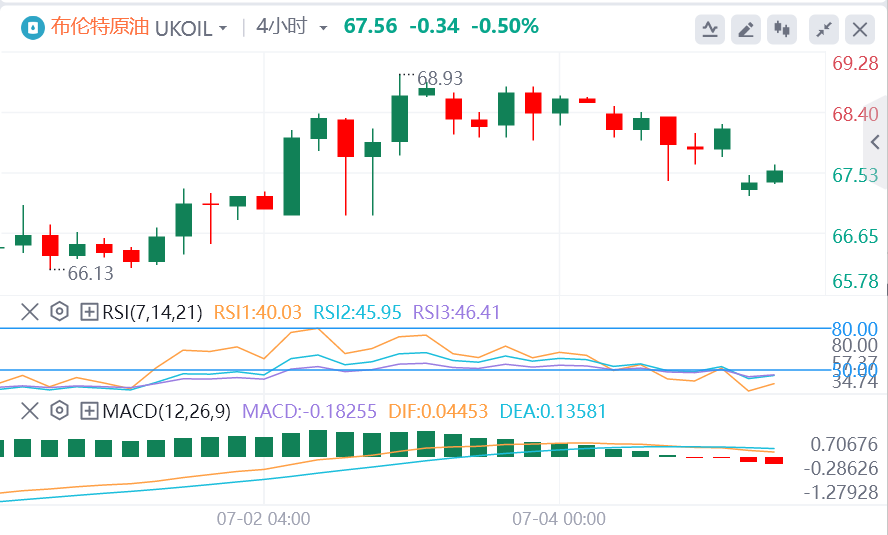This screenshot has height=535, width=888.
Task: Remove the MACD indicator panel
Action: click(29, 410)
